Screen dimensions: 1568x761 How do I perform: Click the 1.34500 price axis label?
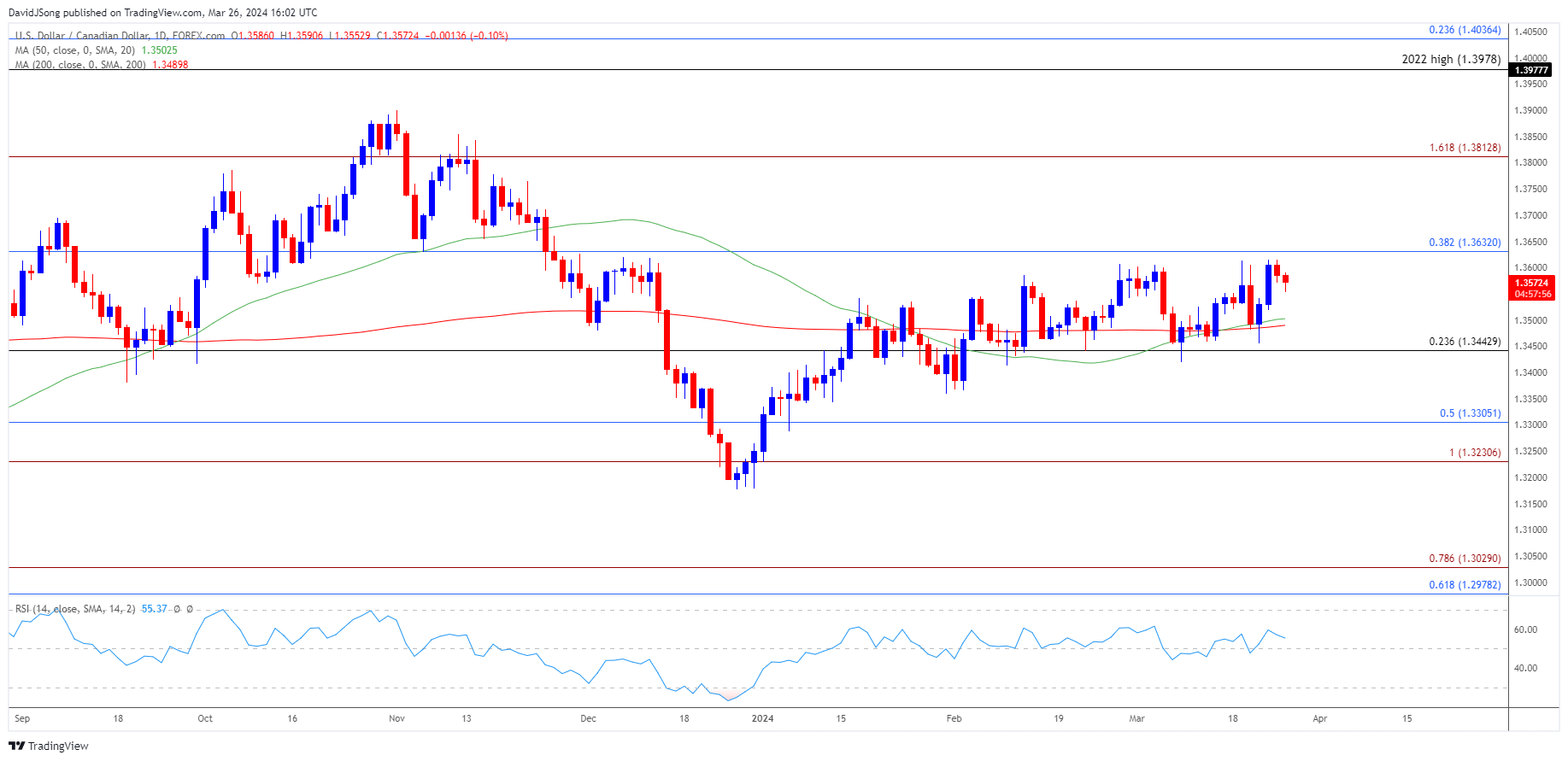pos(1530,347)
